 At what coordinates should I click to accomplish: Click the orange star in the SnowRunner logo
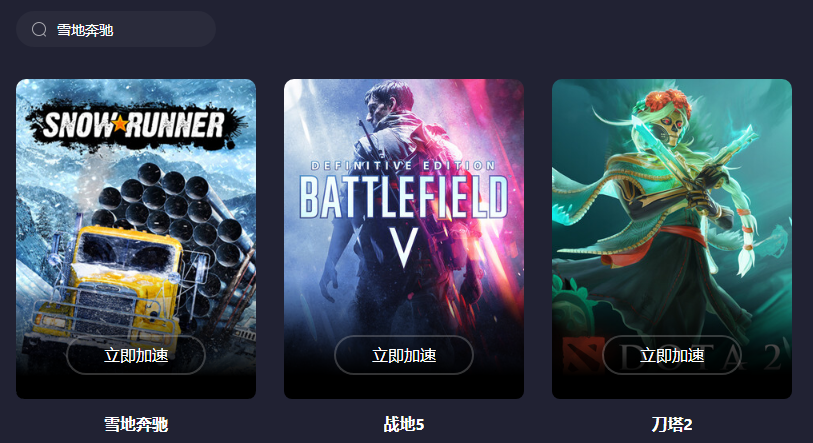(120, 123)
